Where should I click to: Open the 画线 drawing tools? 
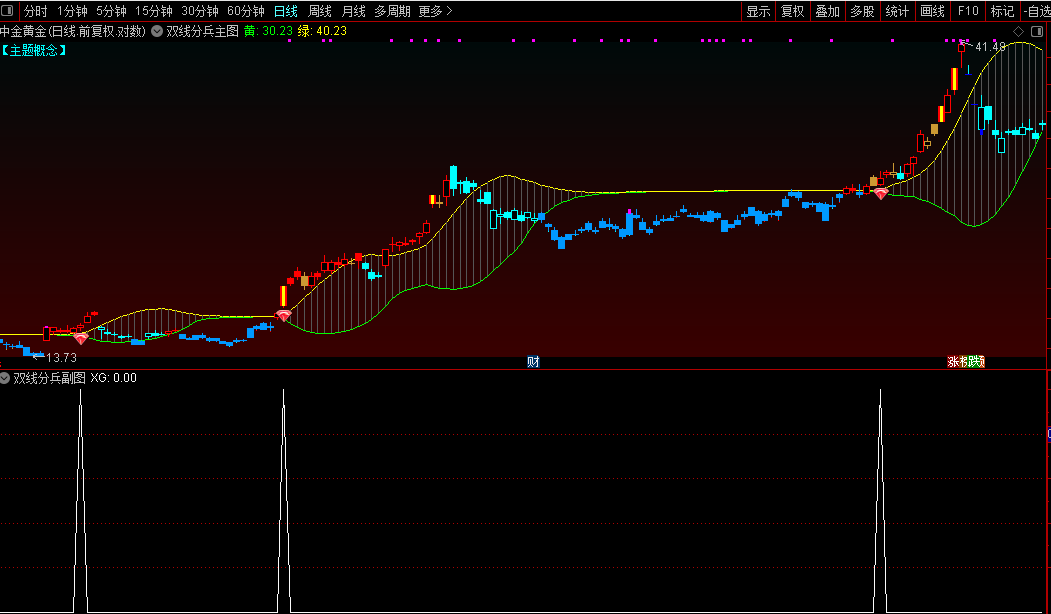[x=932, y=11]
